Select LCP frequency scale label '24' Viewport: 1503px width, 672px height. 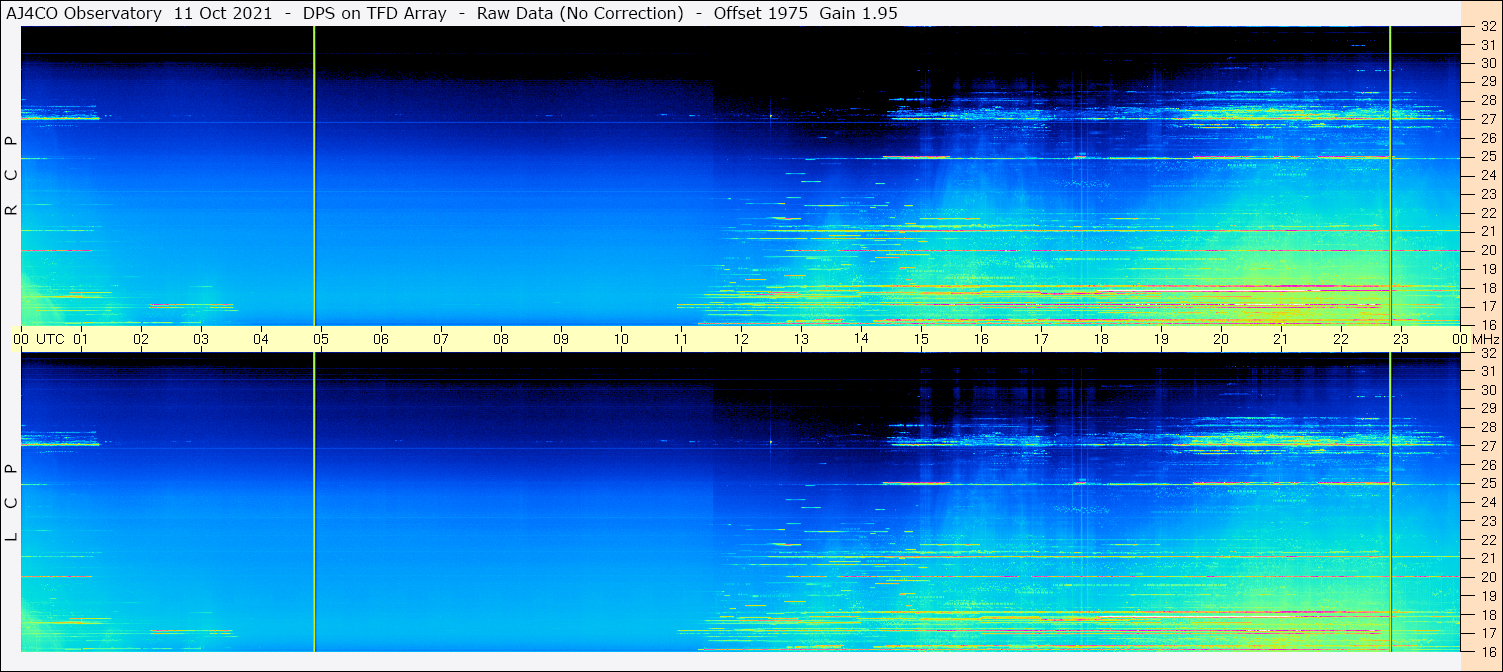coord(1488,502)
